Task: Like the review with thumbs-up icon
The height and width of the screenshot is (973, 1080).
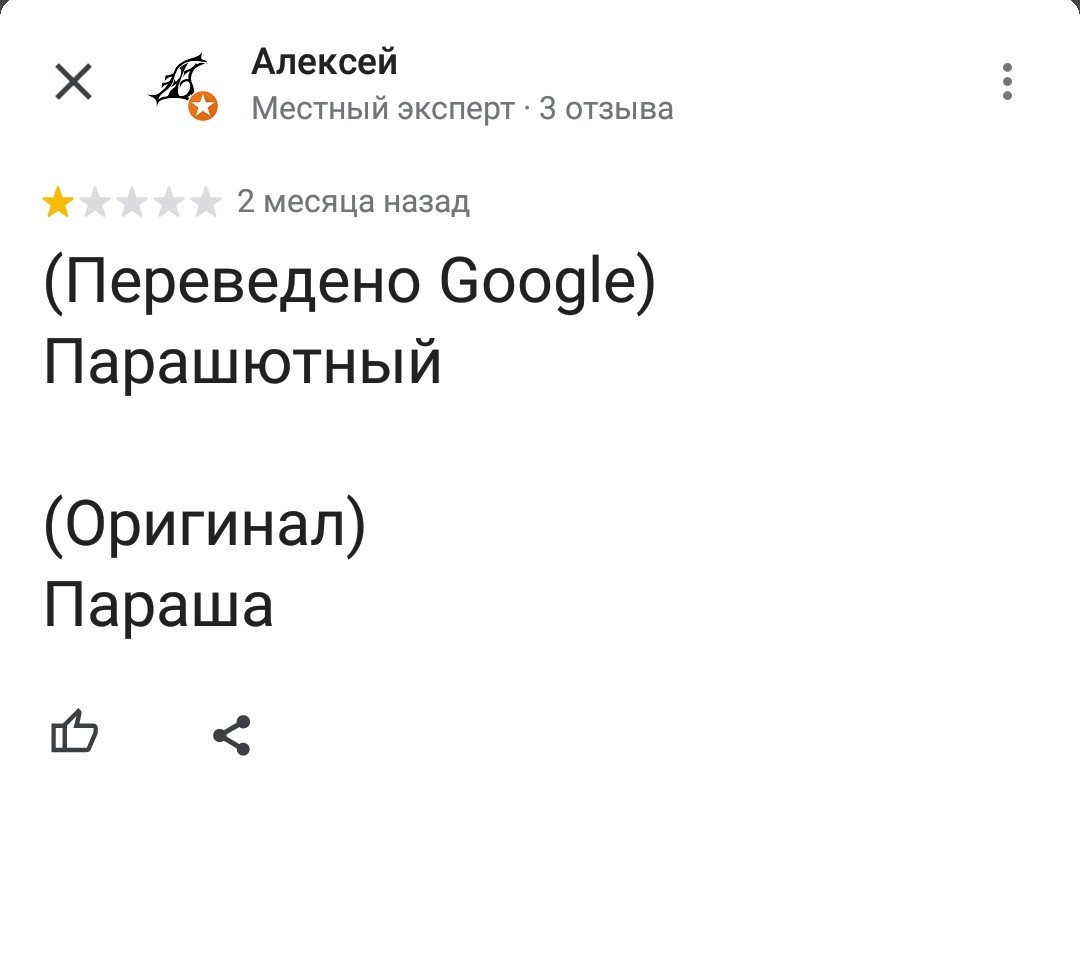Action: 74,733
